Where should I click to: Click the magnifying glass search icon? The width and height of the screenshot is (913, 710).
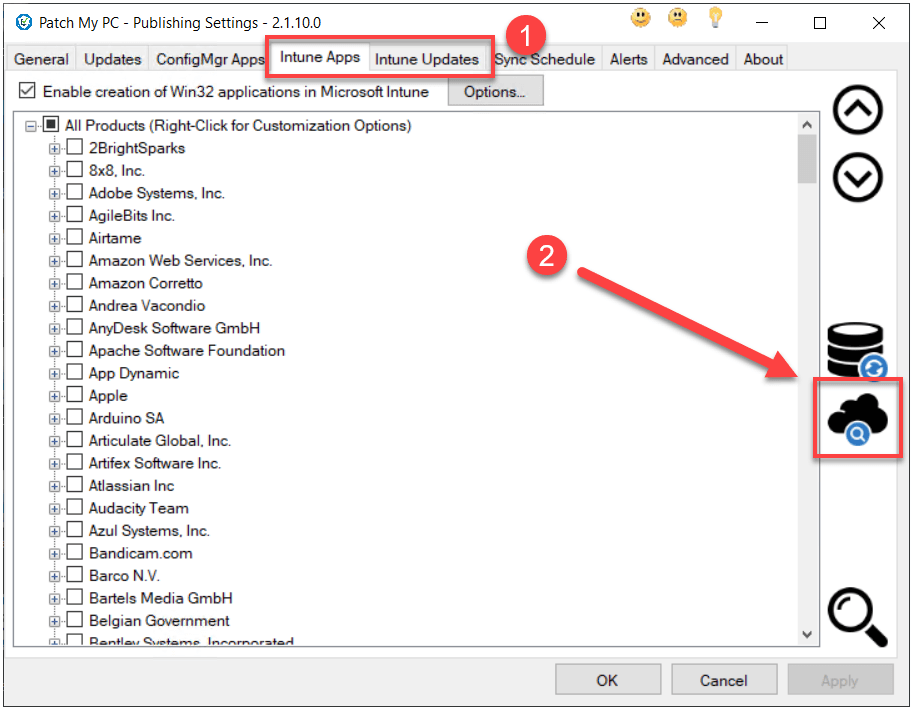pos(857,617)
